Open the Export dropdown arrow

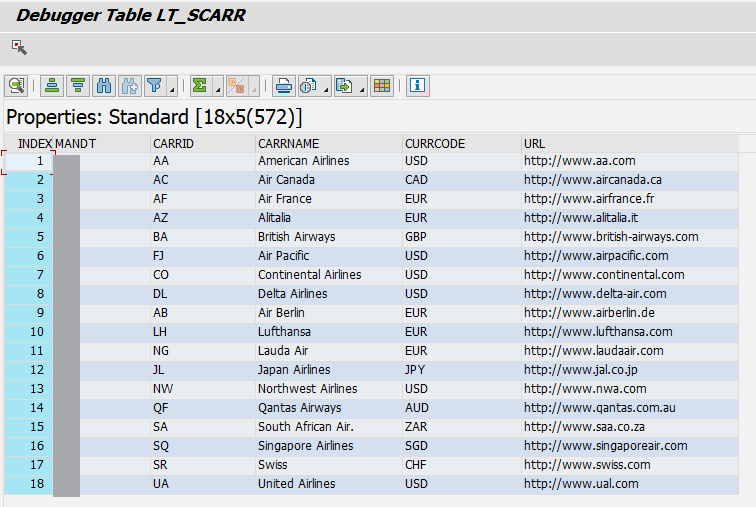click(x=362, y=87)
